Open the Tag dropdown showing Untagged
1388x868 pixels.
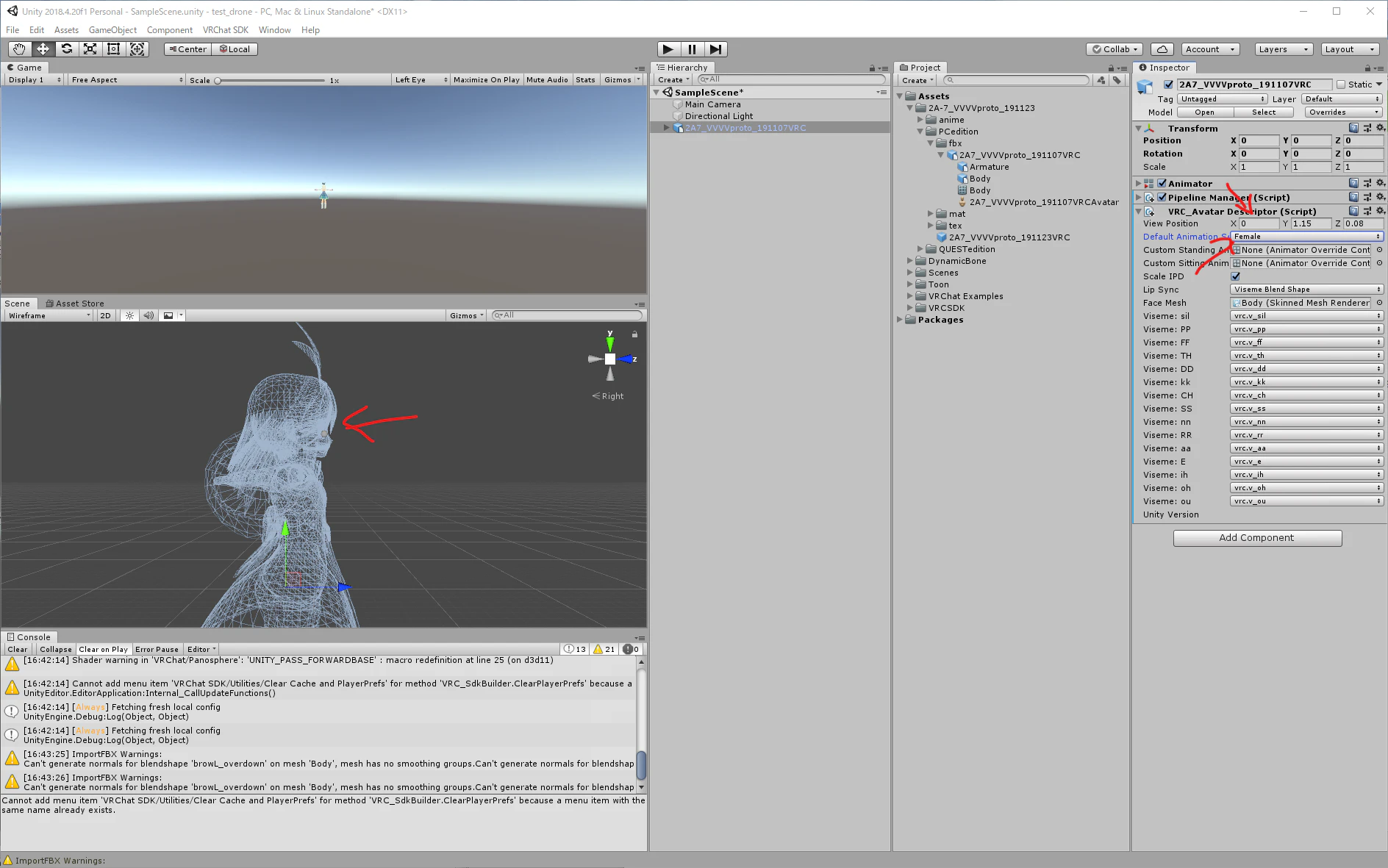[1222, 99]
